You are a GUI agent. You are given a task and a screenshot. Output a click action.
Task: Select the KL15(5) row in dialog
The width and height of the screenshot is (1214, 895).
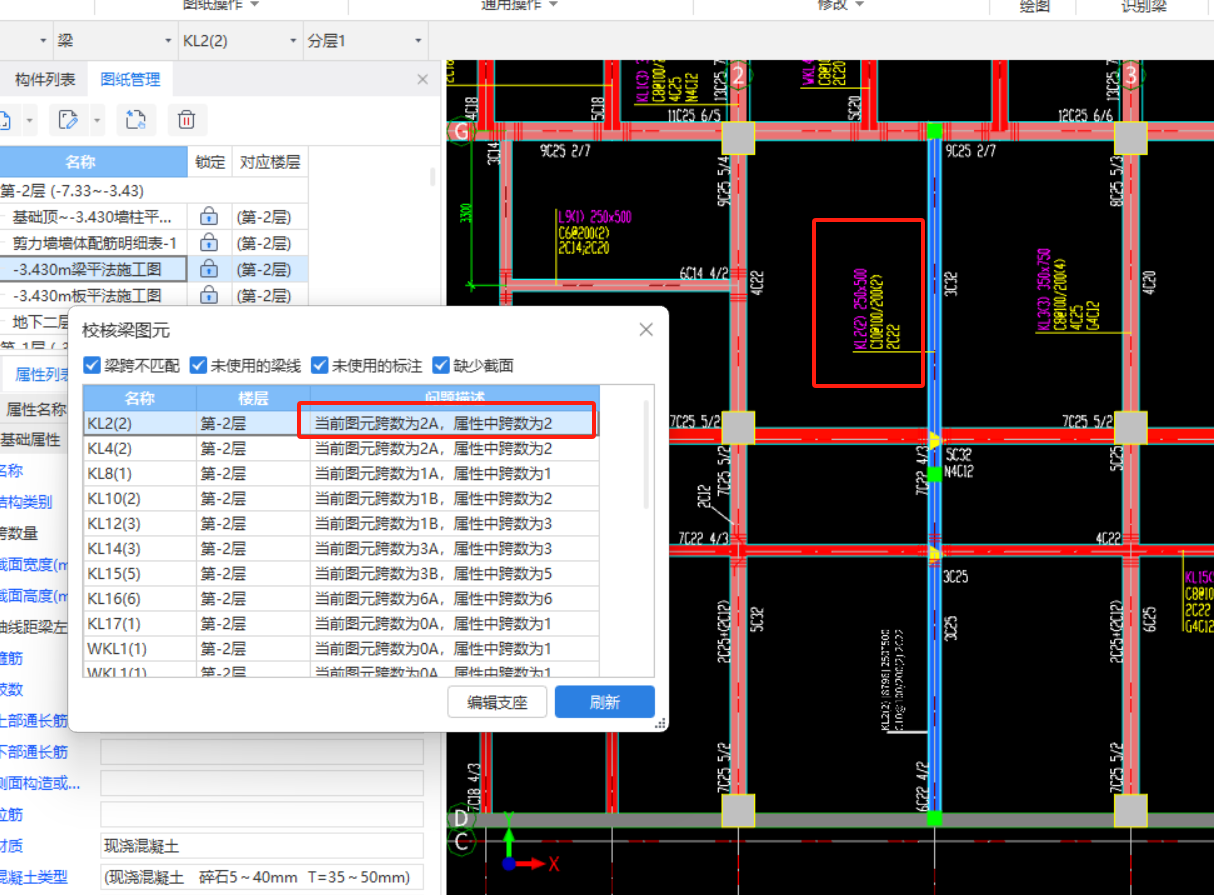pos(341,573)
